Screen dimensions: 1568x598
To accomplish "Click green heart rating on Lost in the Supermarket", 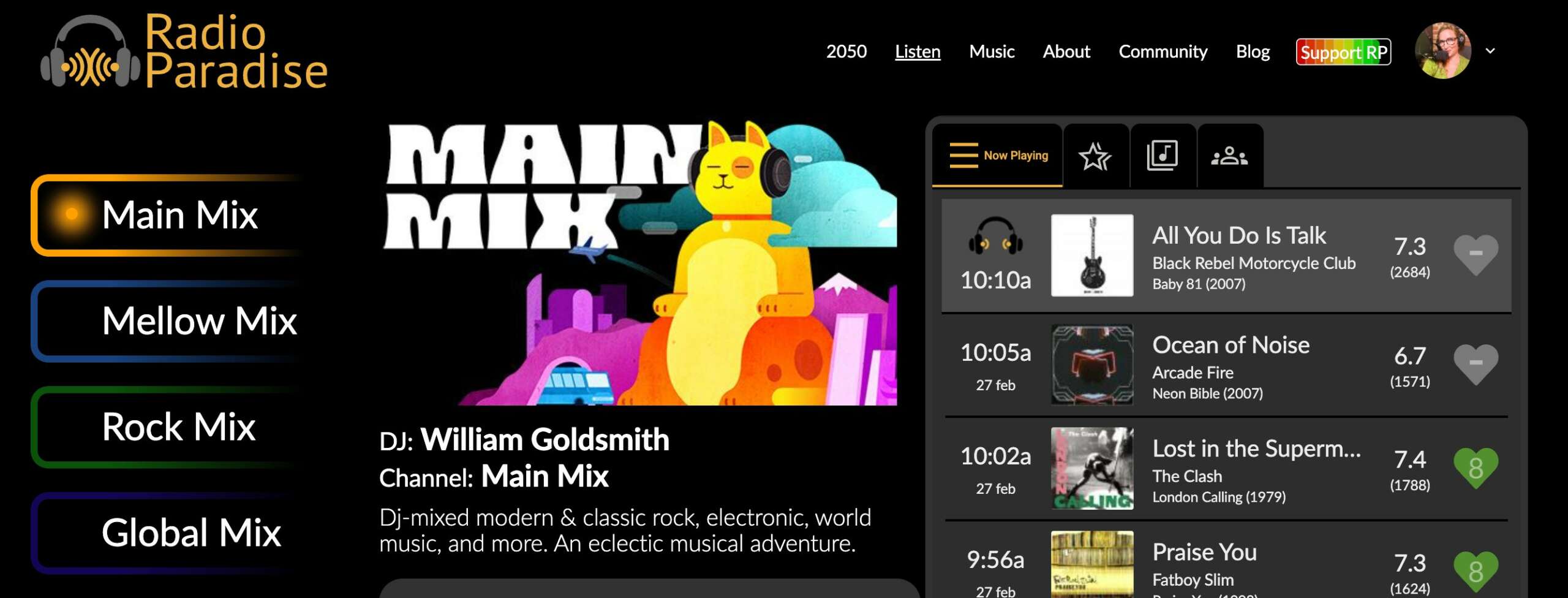I will (1476, 468).
